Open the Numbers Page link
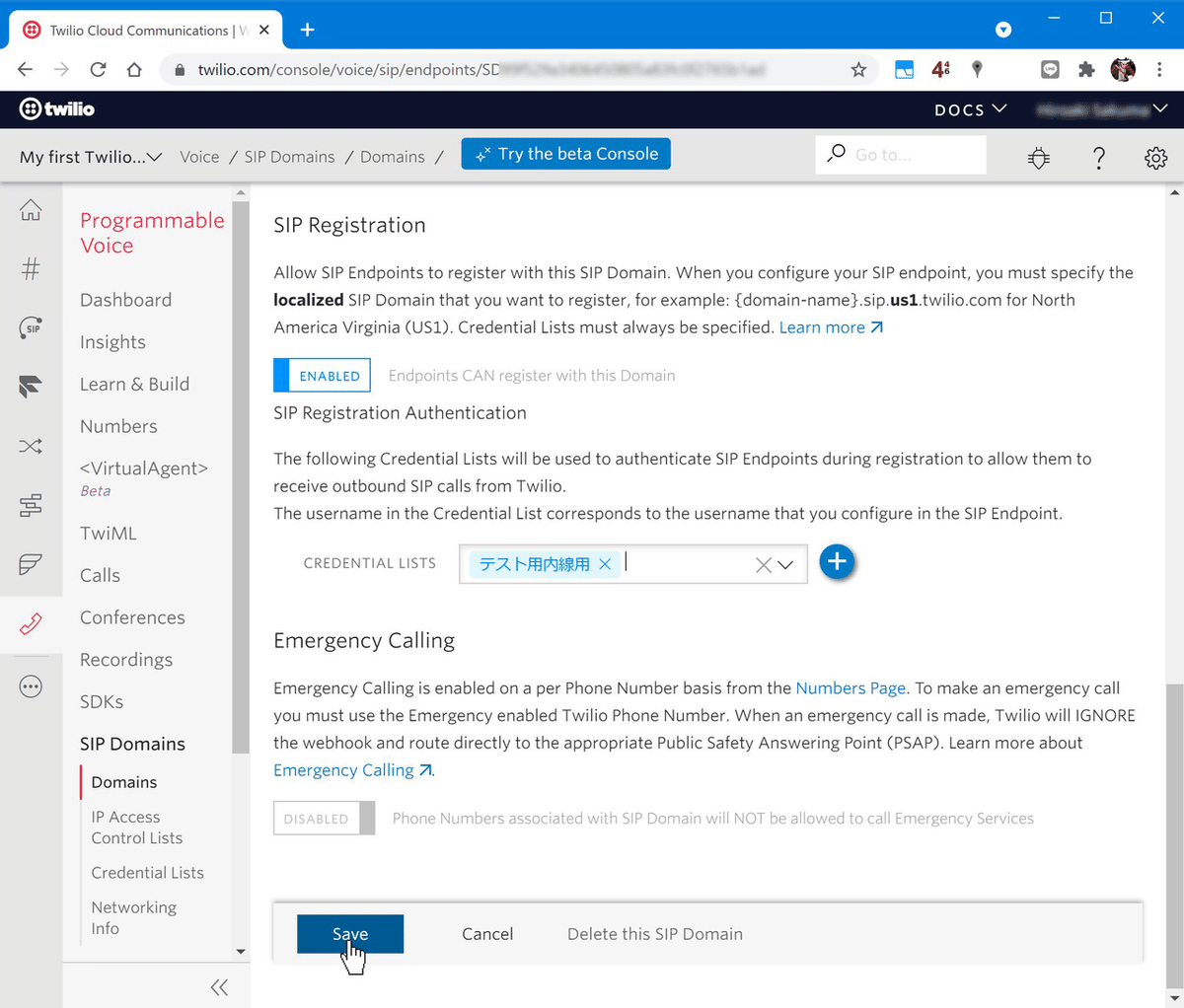Screen dimensions: 1184x1008 click(x=851, y=688)
